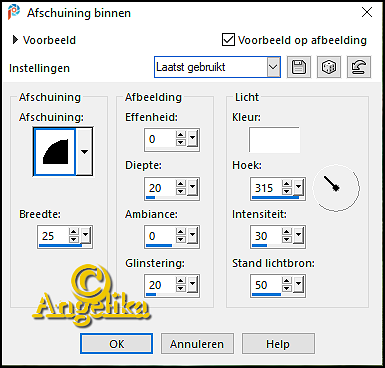The height and width of the screenshot is (368, 385).
Task: Click the Hoek angle dial control
Action: coord(336,188)
